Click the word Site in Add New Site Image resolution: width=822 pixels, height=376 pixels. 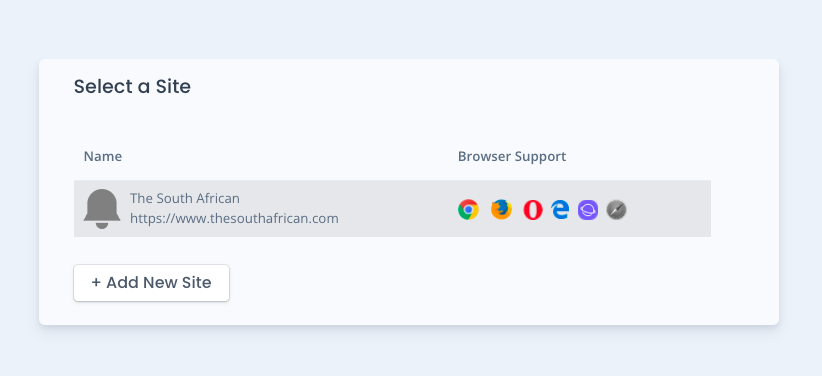point(197,283)
